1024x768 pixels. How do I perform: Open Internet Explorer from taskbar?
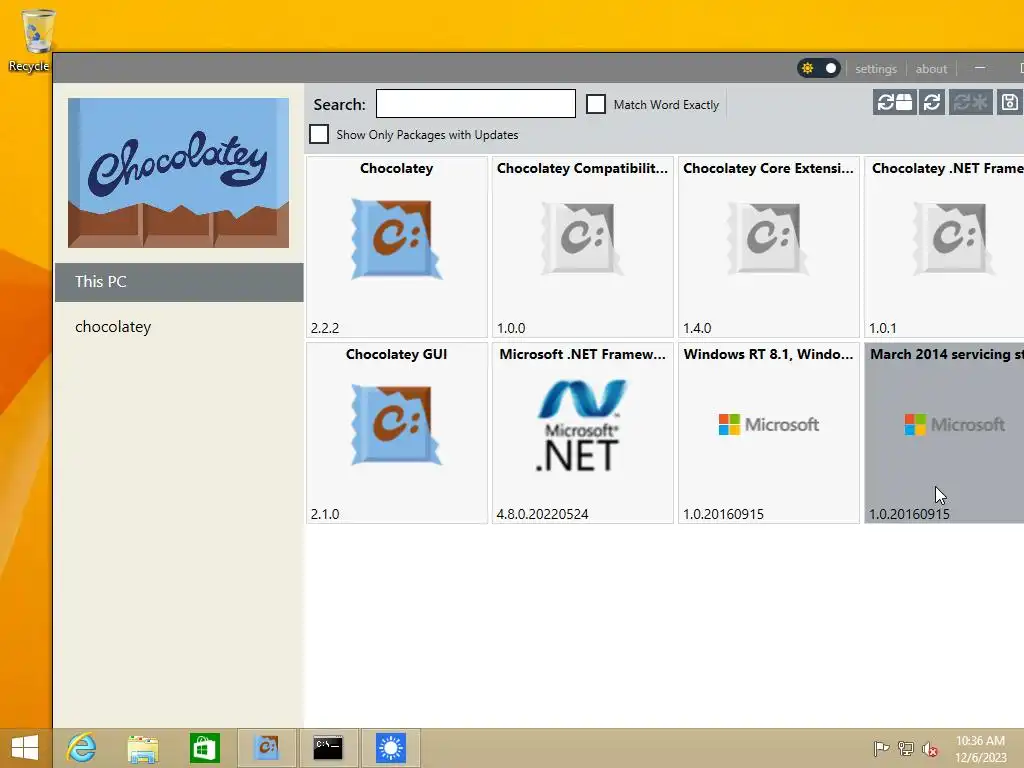pyautogui.click(x=82, y=748)
